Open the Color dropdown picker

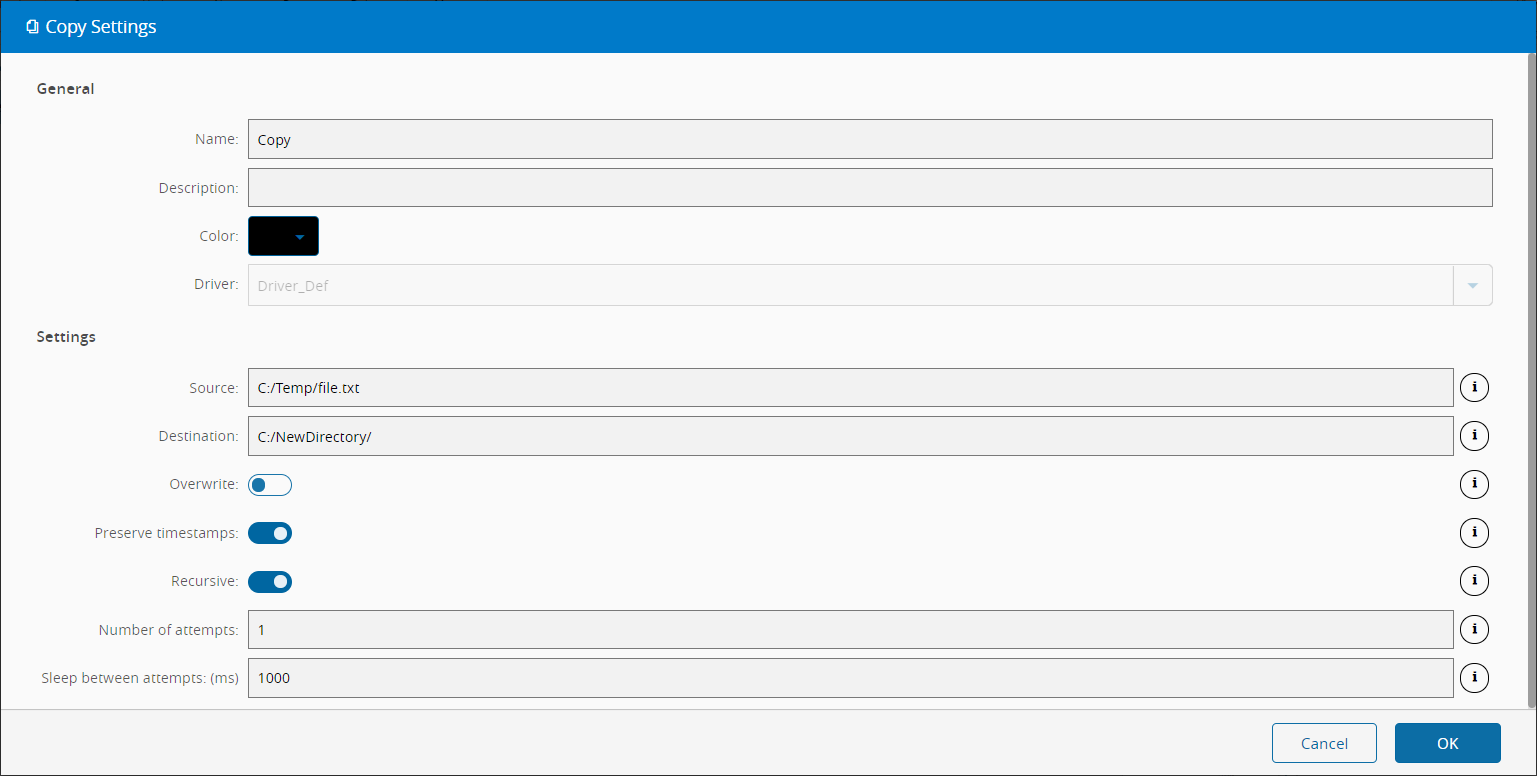(x=299, y=237)
